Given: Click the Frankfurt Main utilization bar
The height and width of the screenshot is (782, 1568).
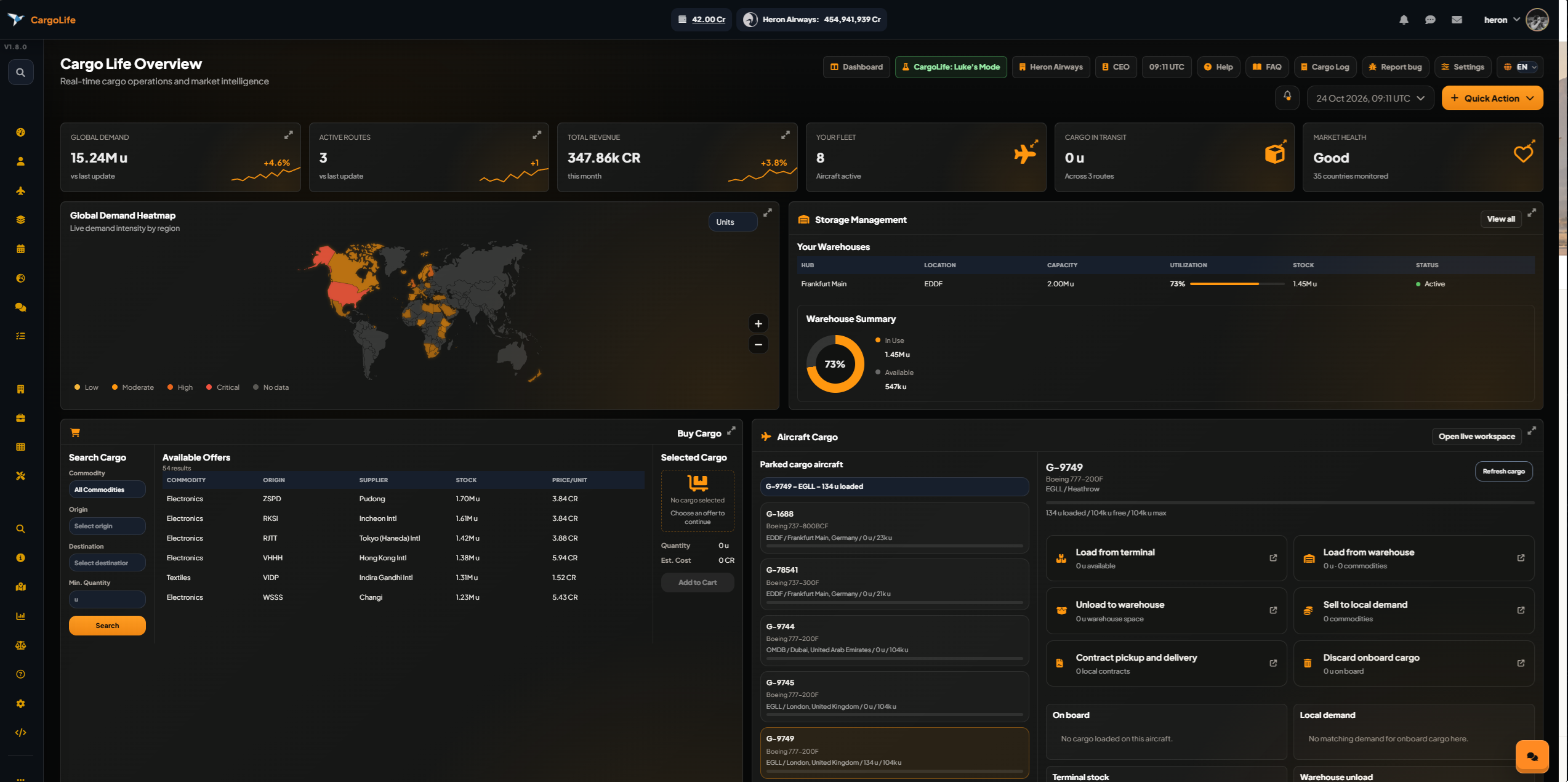Looking at the screenshot, I should tap(1237, 284).
